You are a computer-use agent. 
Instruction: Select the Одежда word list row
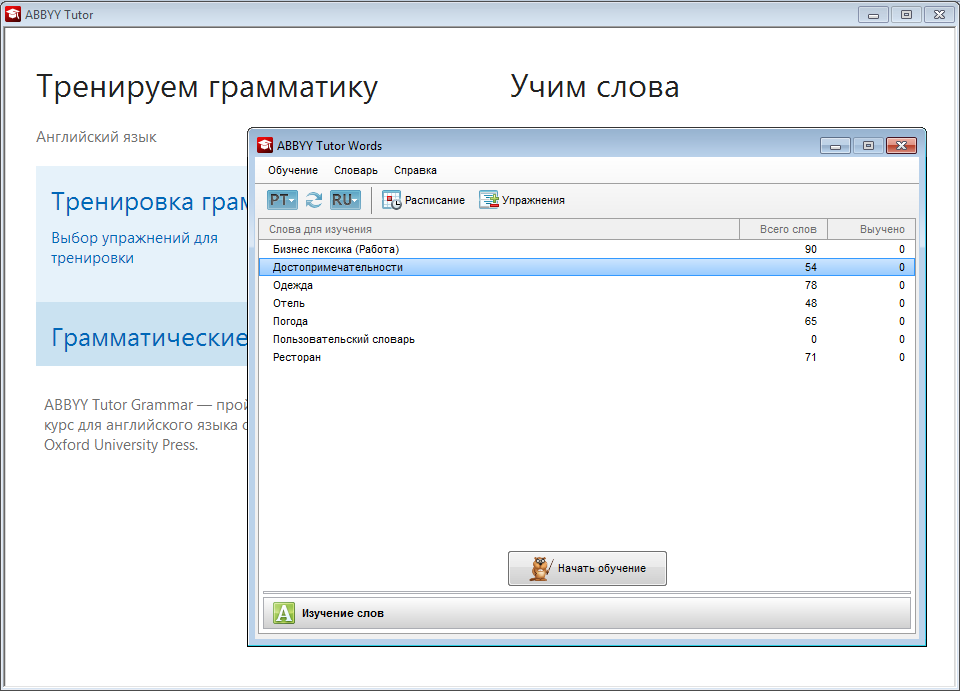coord(293,285)
